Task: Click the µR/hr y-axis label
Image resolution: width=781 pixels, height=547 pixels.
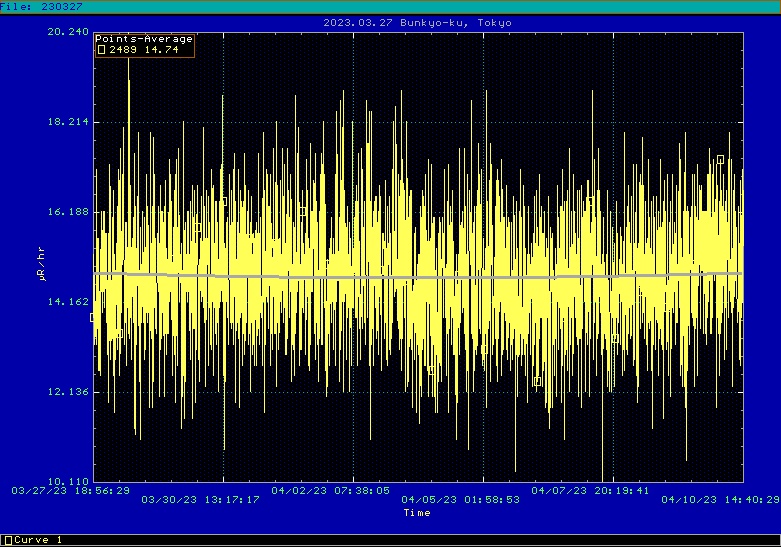Action: (42, 267)
